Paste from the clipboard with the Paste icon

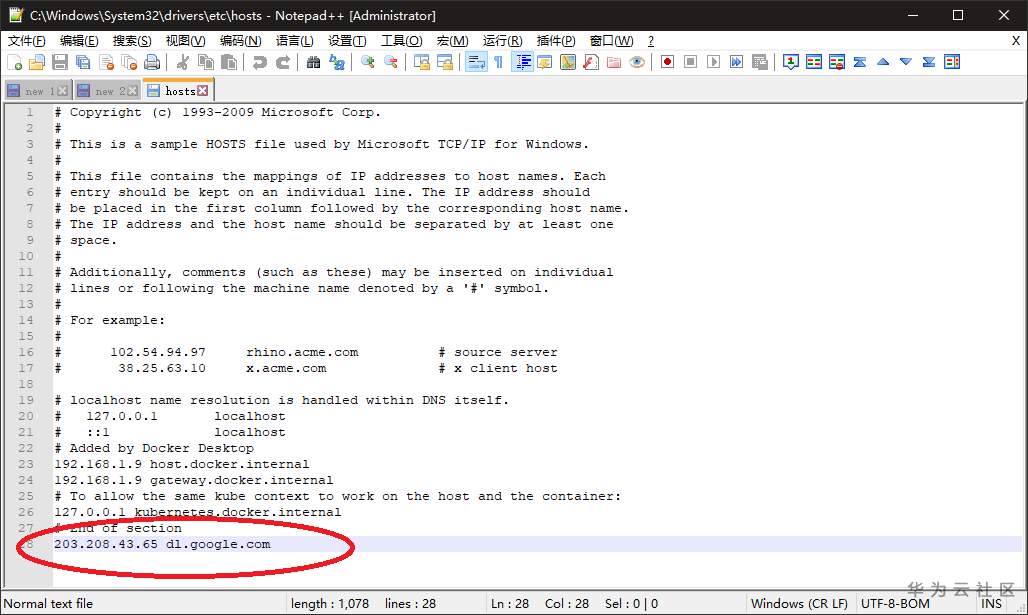click(229, 62)
